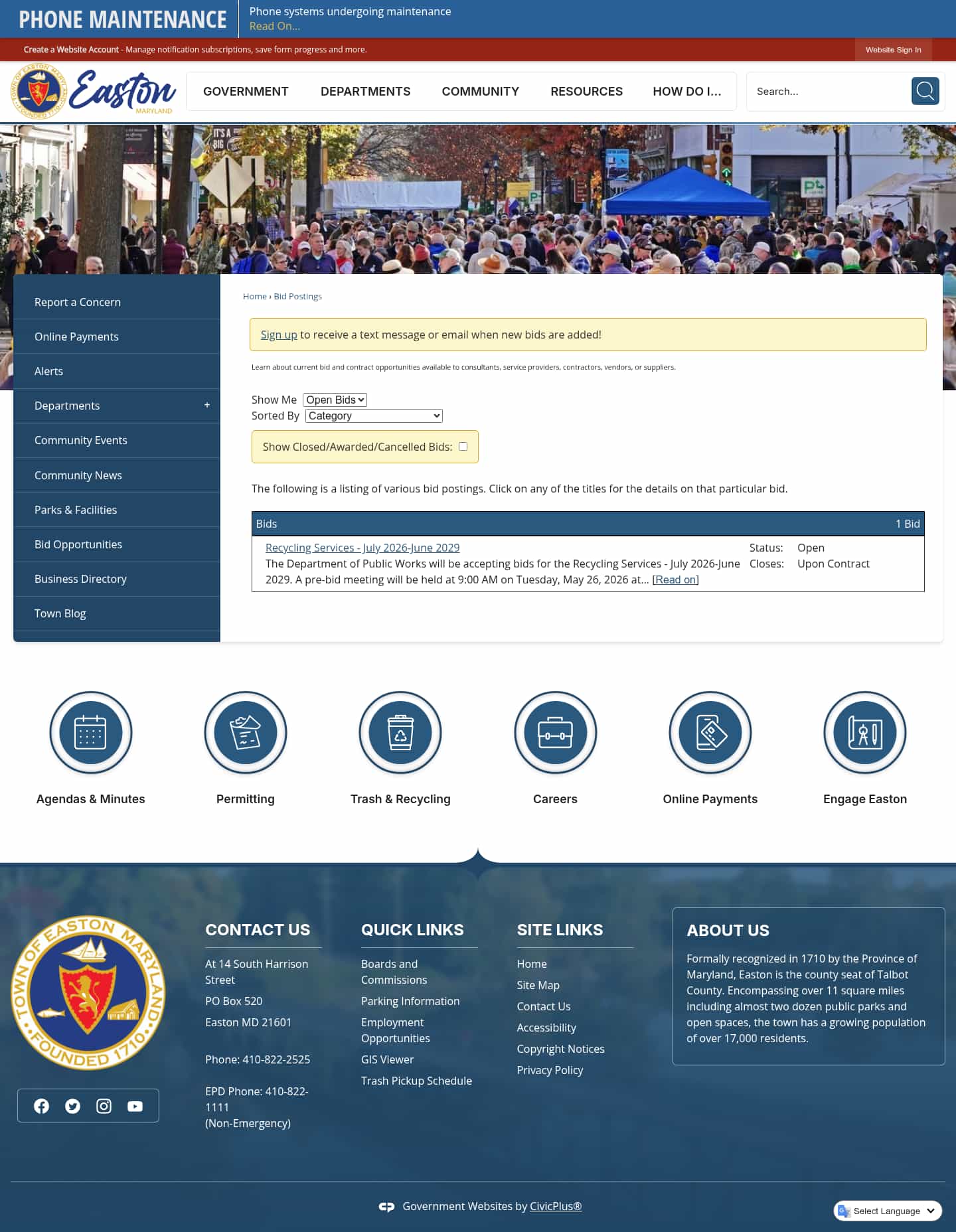
Task: Open Parking Information quick link
Action: coord(410,1001)
